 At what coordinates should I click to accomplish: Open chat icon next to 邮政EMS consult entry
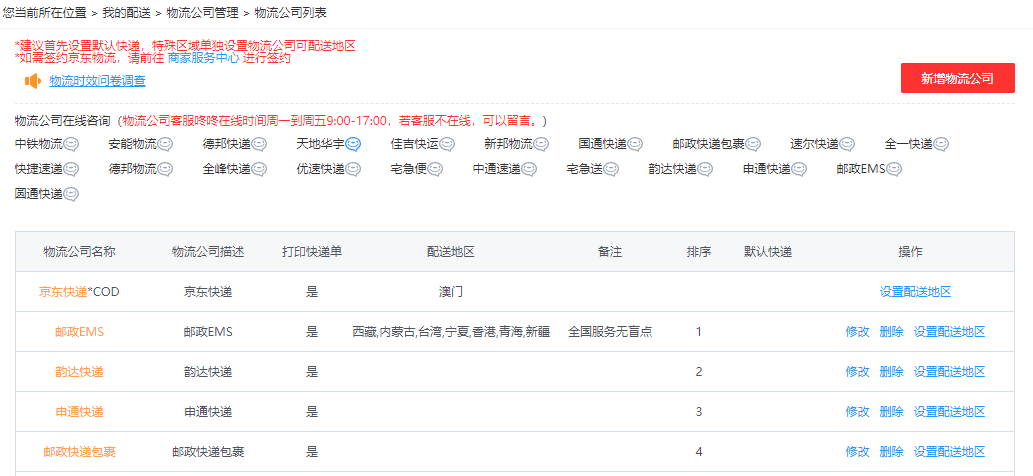[893, 169]
